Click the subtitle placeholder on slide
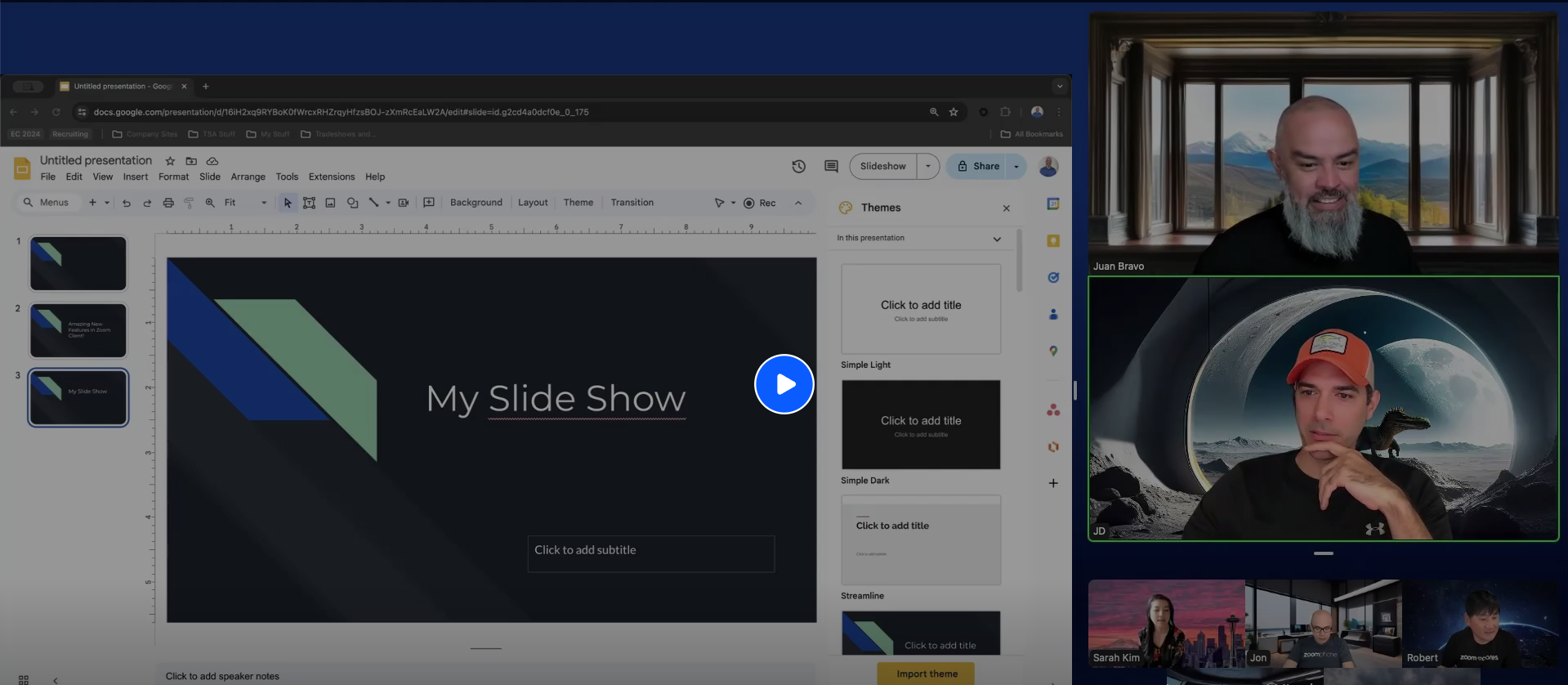Image resolution: width=1568 pixels, height=685 pixels. point(651,553)
